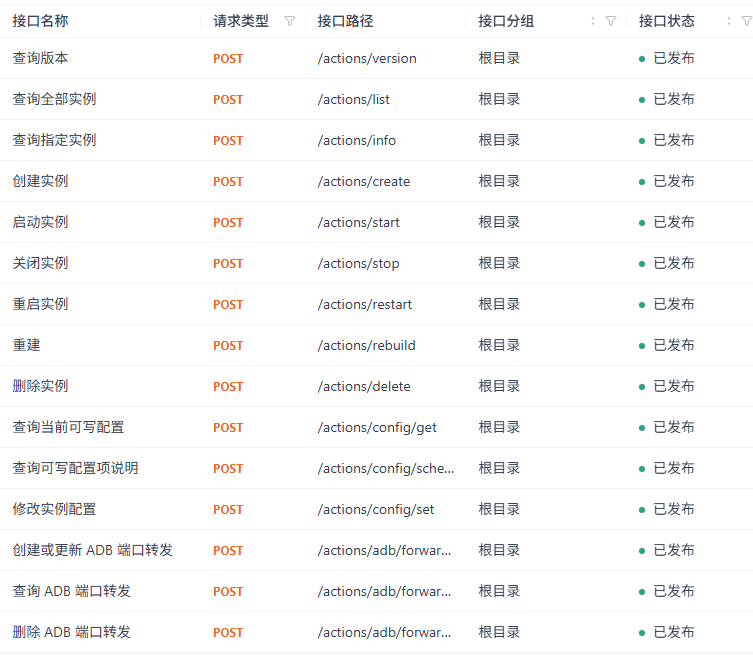Click 根目录 in the 启动实例 row
Image resolution: width=753 pixels, height=660 pixels.
(499, 222)
